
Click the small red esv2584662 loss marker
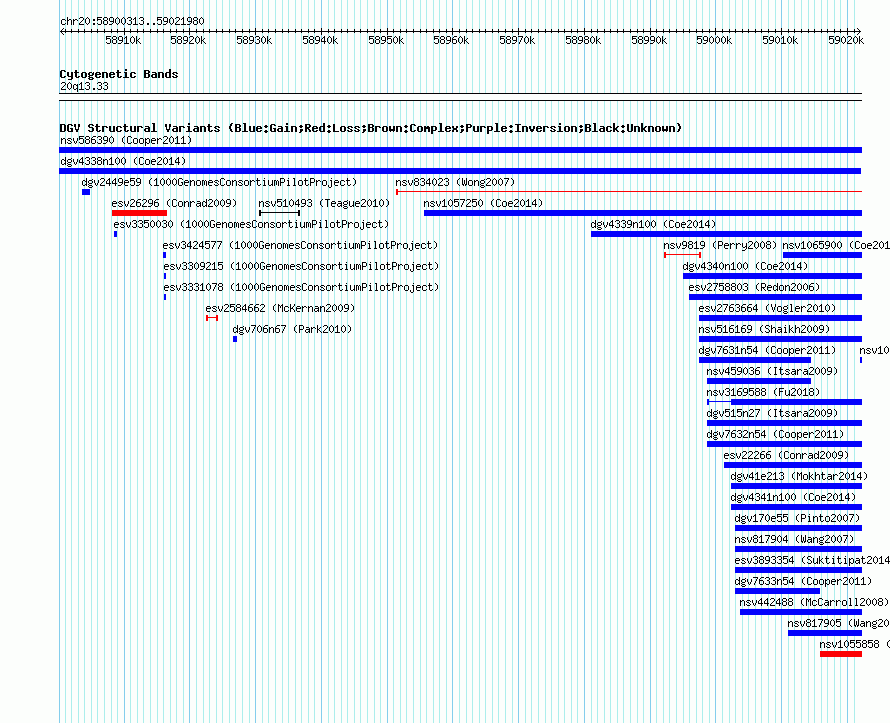pos(212,318)
